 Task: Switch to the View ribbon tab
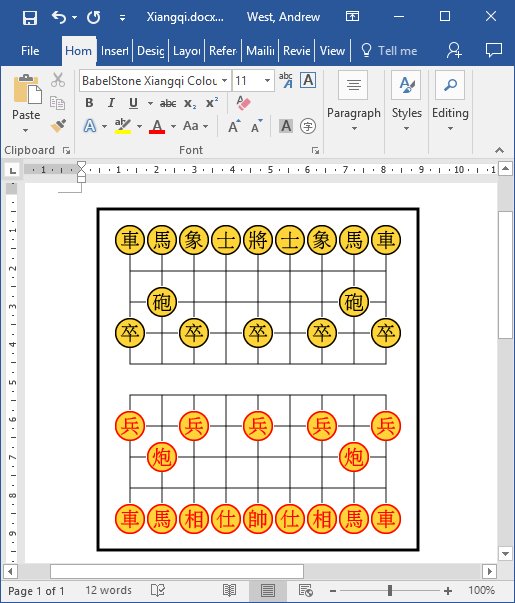coord(332,51)
